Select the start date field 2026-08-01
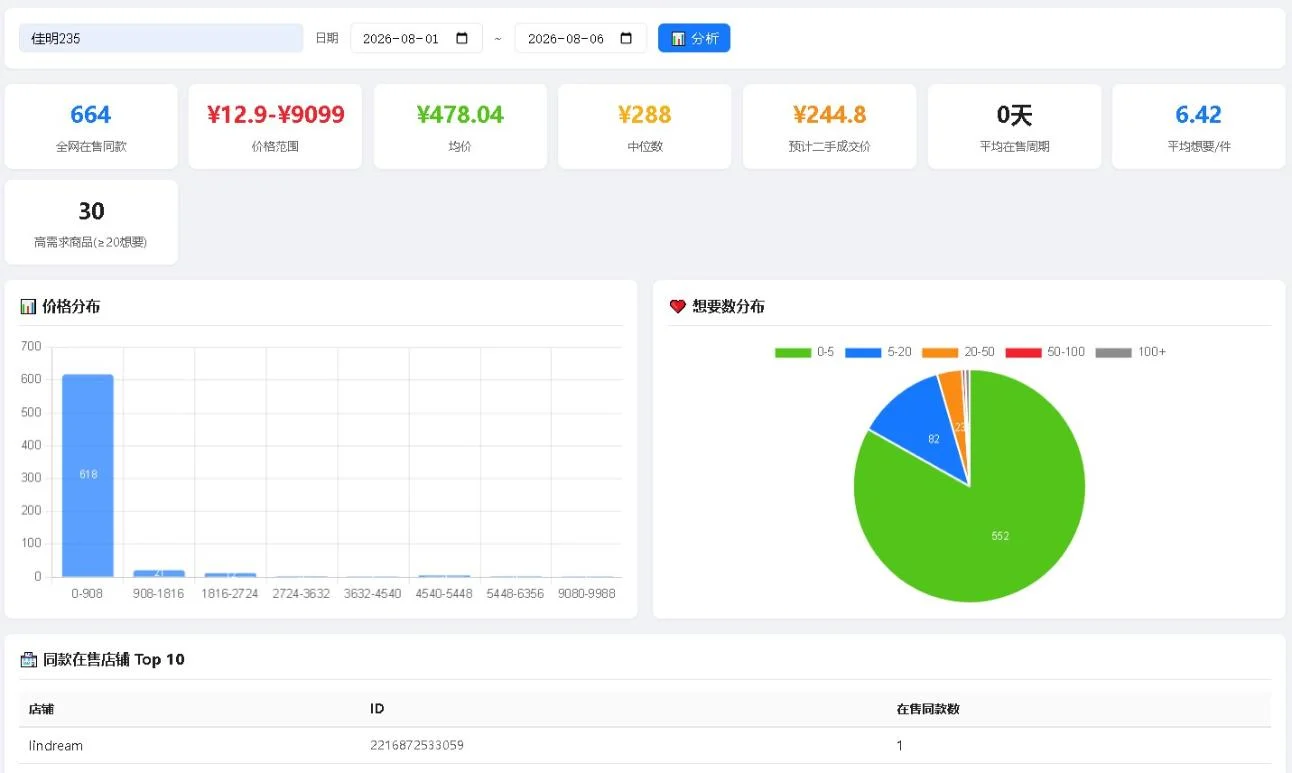 [416, 38]
